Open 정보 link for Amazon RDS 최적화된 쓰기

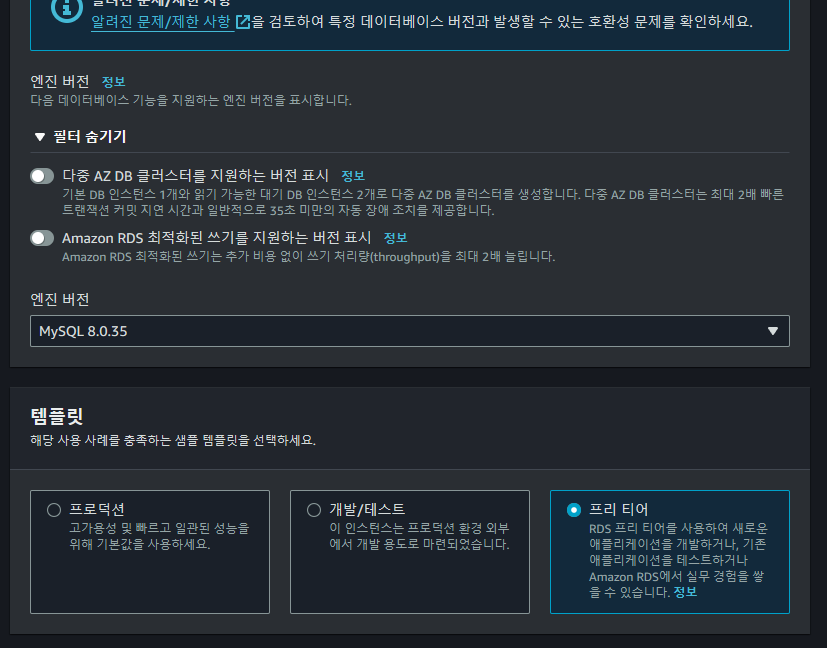[x=395, y=238]
